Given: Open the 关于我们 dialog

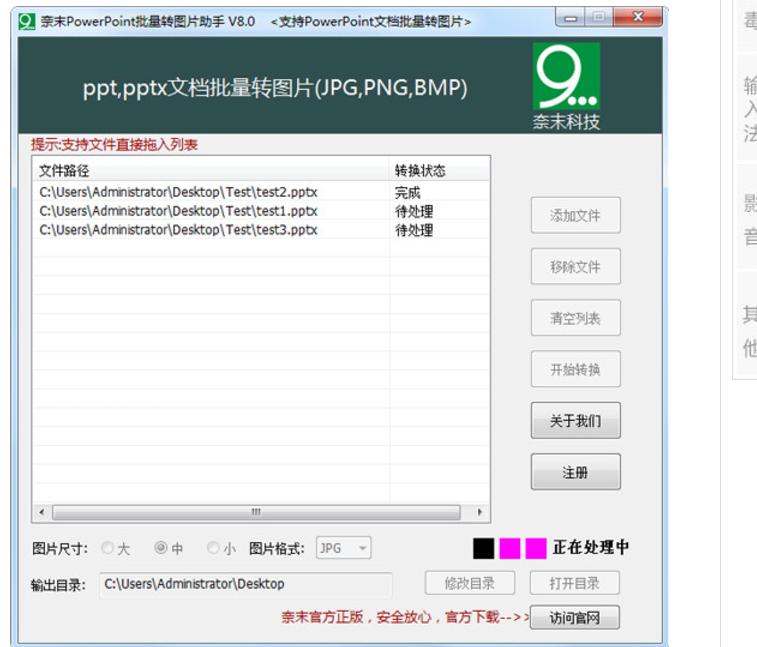Looking at the screenshot, I should 575,421.
